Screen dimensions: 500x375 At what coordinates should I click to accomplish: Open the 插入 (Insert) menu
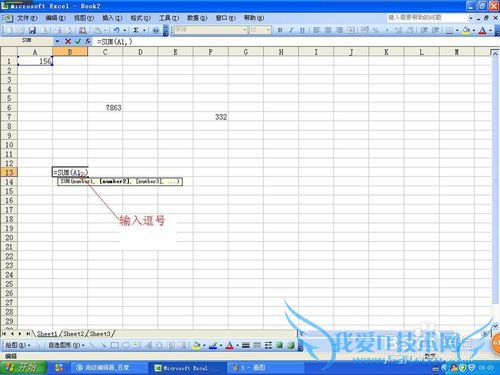(112, 18)
